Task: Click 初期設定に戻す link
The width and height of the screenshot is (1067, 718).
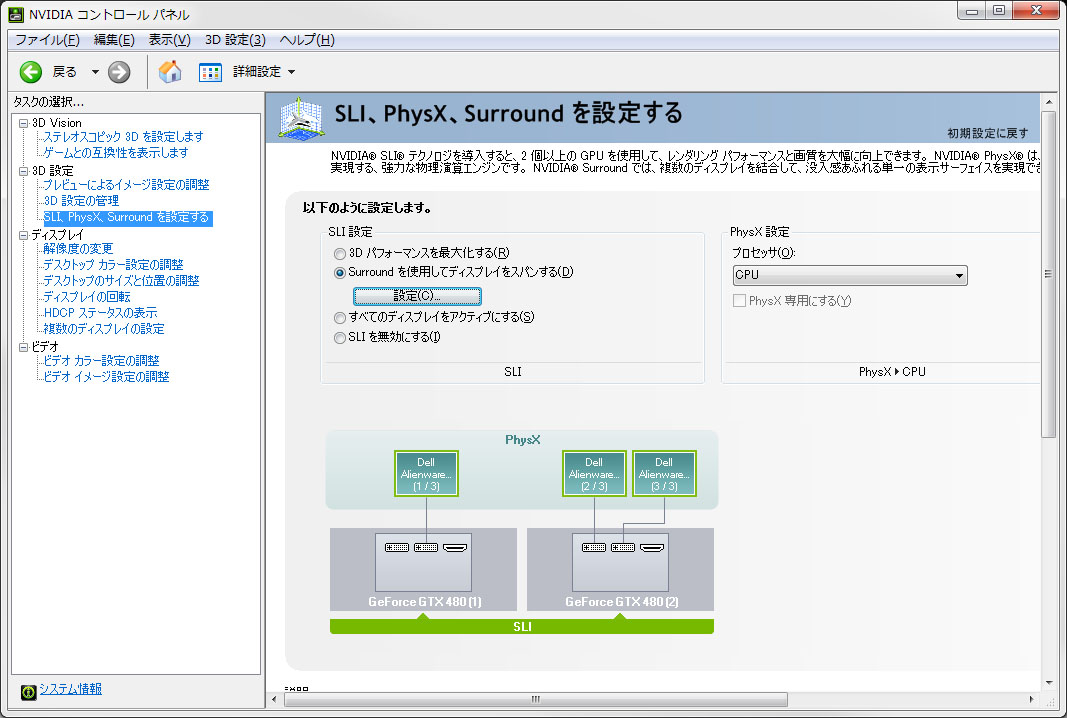Action: pos(987,133)
